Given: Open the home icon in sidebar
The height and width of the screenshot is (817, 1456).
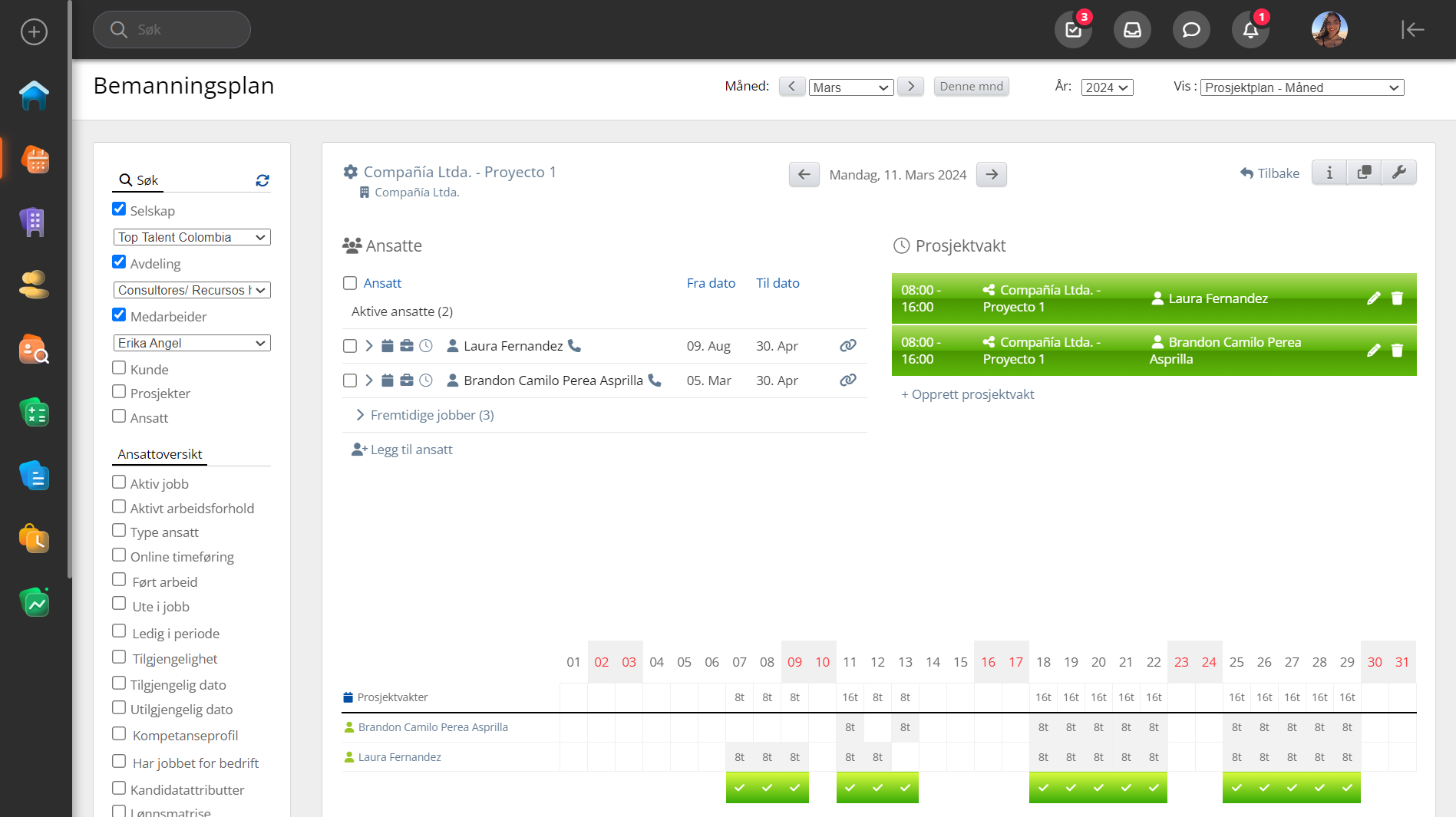Looking at the screenshot, I should [x=35, y=95].
